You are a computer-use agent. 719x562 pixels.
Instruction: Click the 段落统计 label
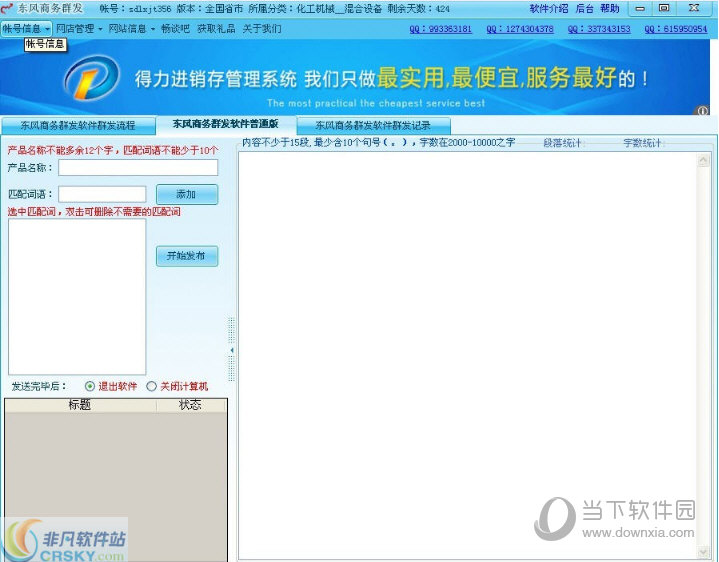(x=562, y=143)
